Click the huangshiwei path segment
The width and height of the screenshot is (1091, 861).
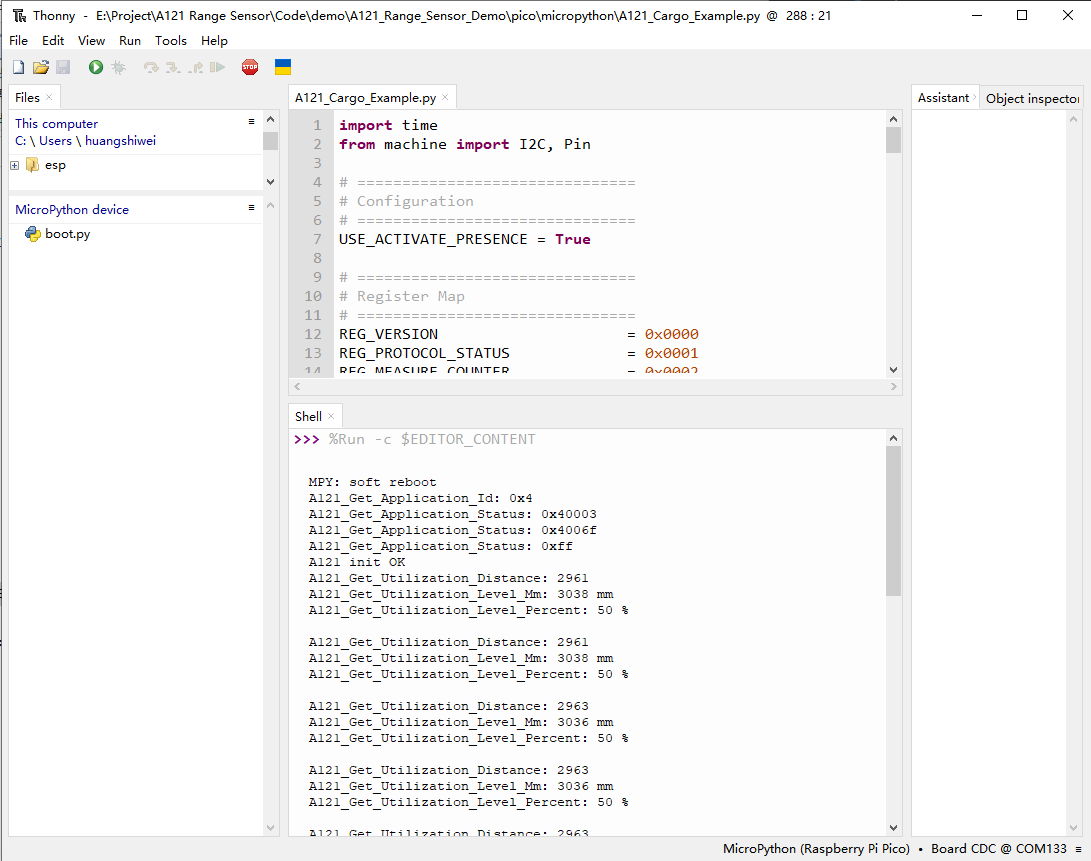[120, 141]
